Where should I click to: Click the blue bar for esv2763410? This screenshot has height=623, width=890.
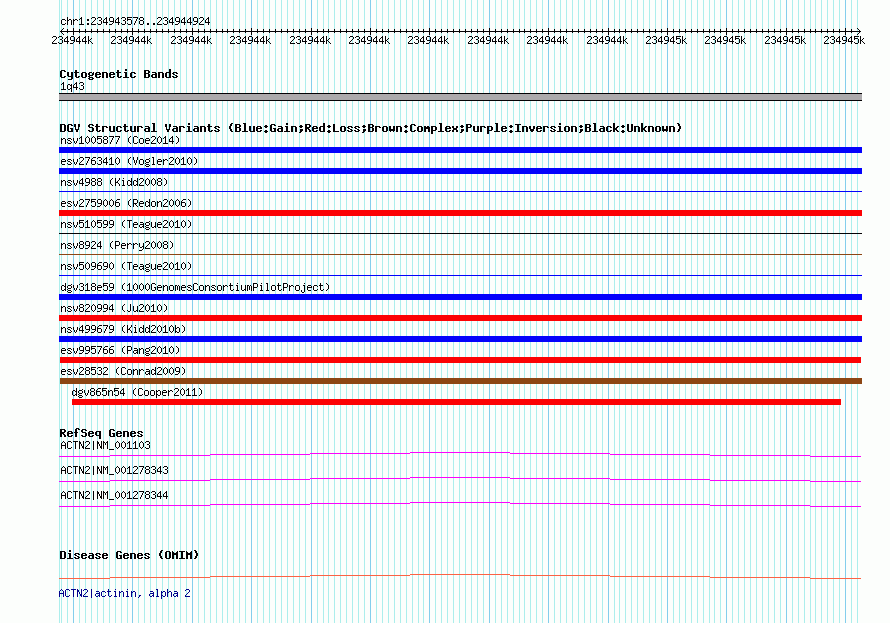tap(460, 171)
